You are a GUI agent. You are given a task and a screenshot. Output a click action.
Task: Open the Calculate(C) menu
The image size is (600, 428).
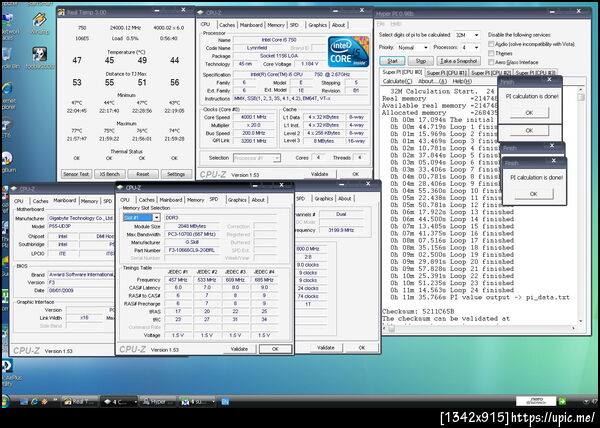[397, 81]
